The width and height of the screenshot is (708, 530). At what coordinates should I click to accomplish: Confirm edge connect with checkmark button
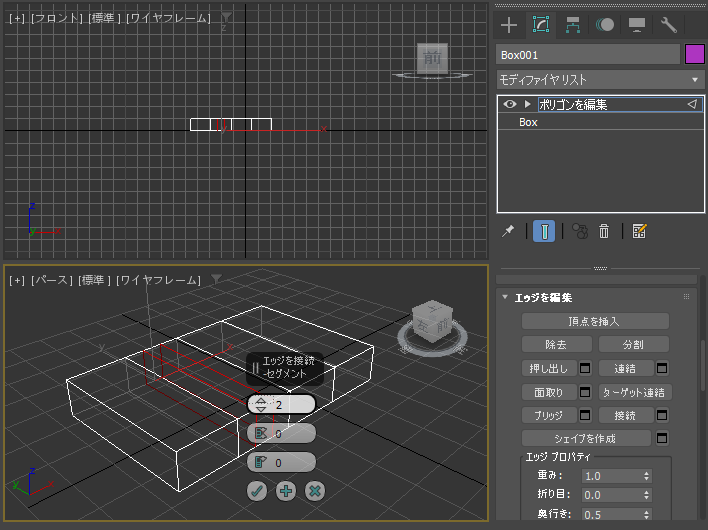point(257,491)
